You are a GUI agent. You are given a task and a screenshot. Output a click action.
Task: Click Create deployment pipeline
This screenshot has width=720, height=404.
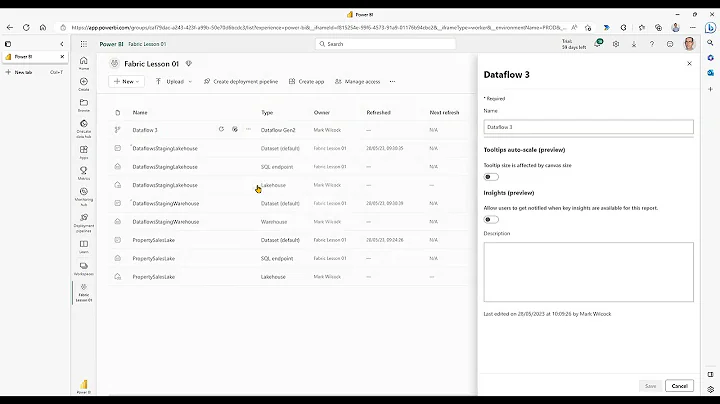pyautogui.click(x=241, y=81)
